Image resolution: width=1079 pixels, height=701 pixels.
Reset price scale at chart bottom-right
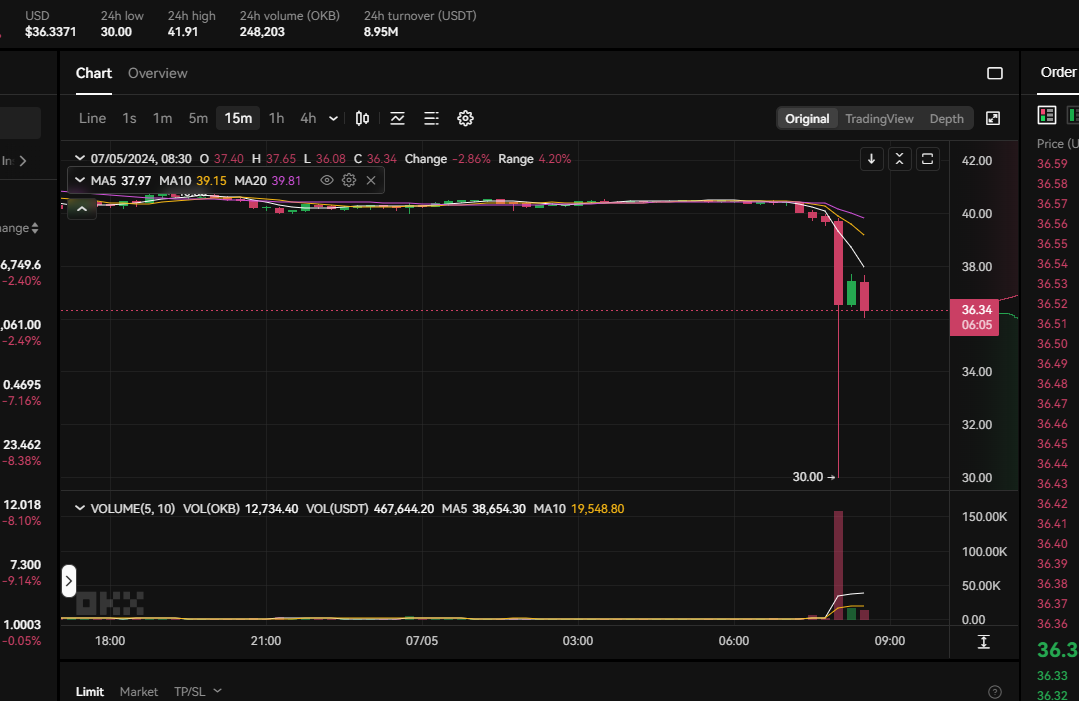tap(983, 642)
